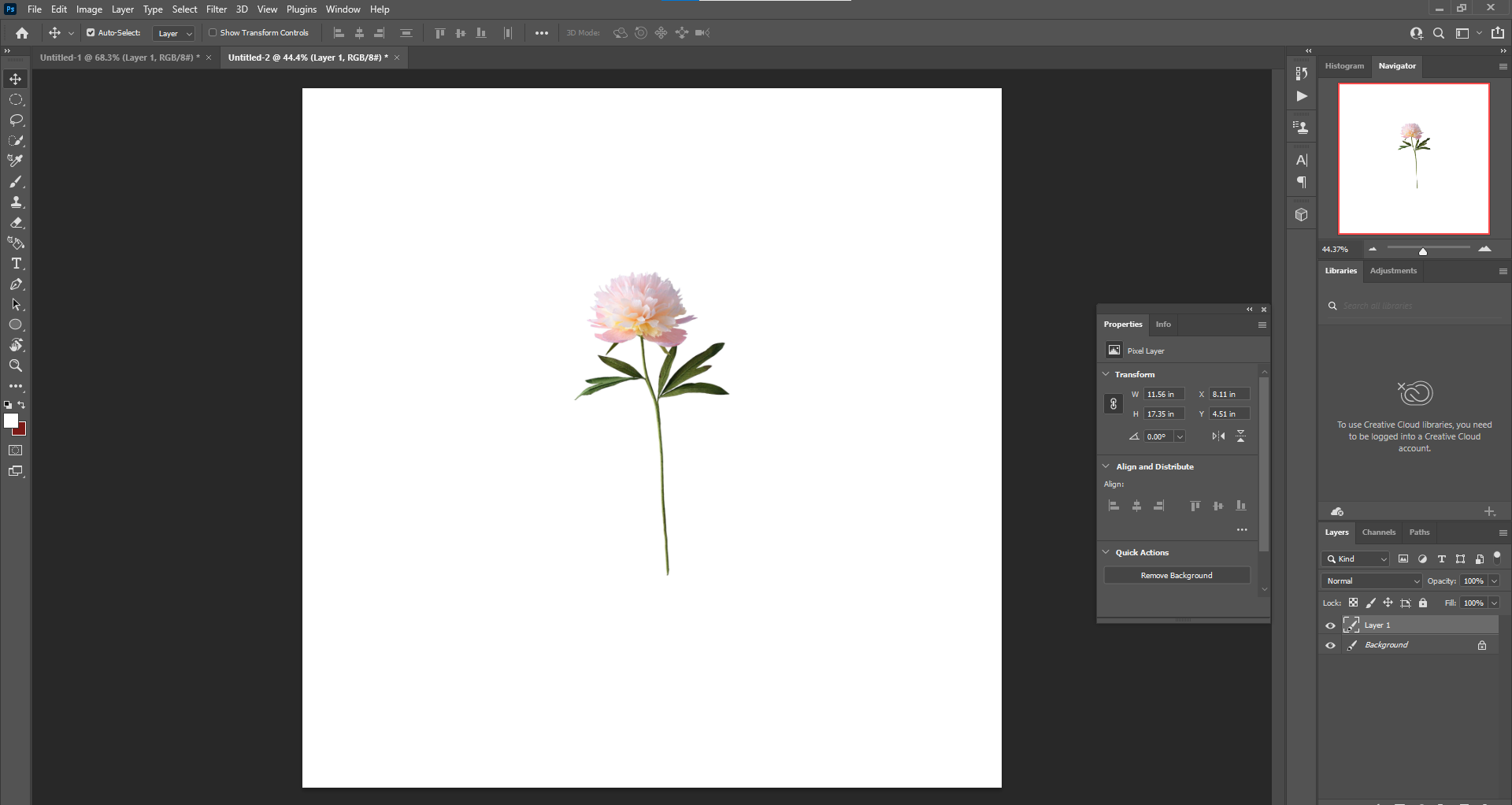Open the Filter menu
This screenshot has width=1512, height=805.
click(x=216, y=9)
